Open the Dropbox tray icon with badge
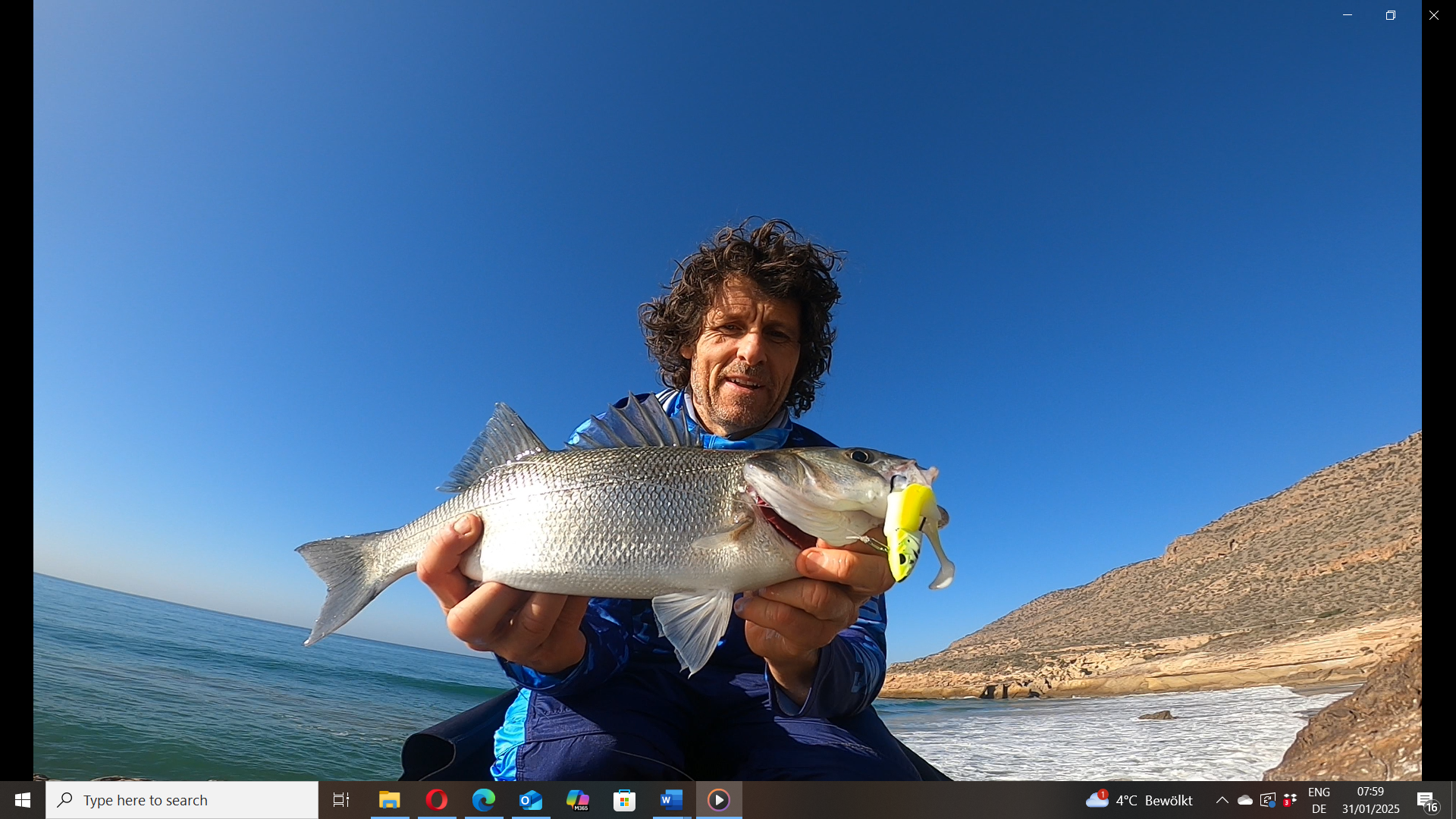The image size is (1456, 819). 1290,800
